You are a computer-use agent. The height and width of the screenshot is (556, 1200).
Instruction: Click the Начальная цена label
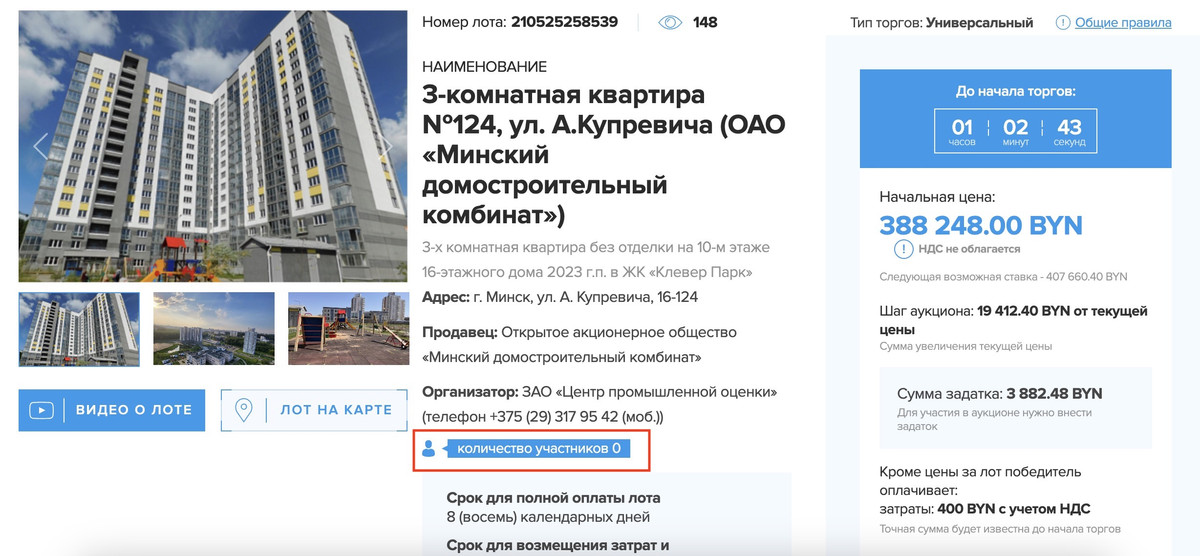pyautogui.click(x=937, y=198)
